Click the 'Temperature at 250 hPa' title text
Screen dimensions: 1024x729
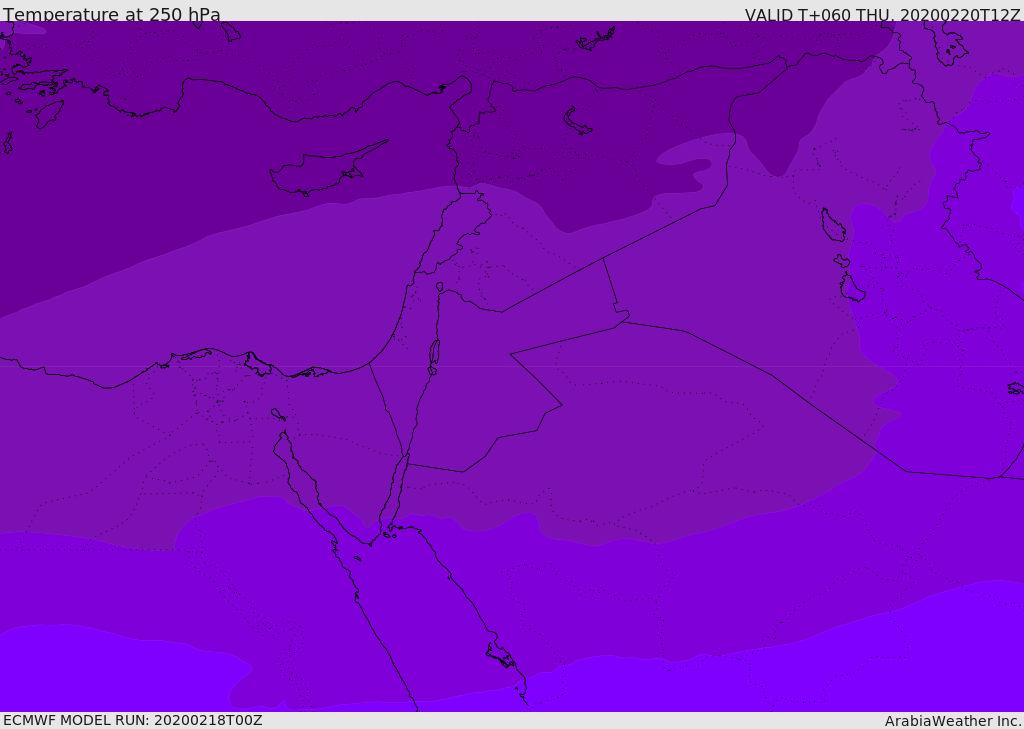click(x=112, y=14)
